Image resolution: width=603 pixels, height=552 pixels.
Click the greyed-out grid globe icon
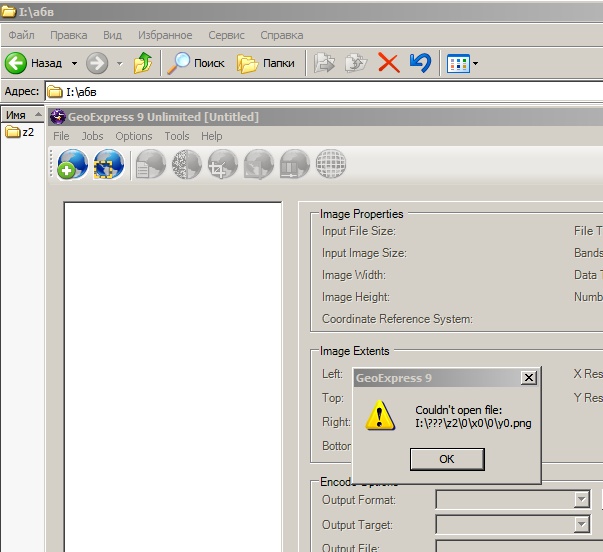click(x=331, y=164)
